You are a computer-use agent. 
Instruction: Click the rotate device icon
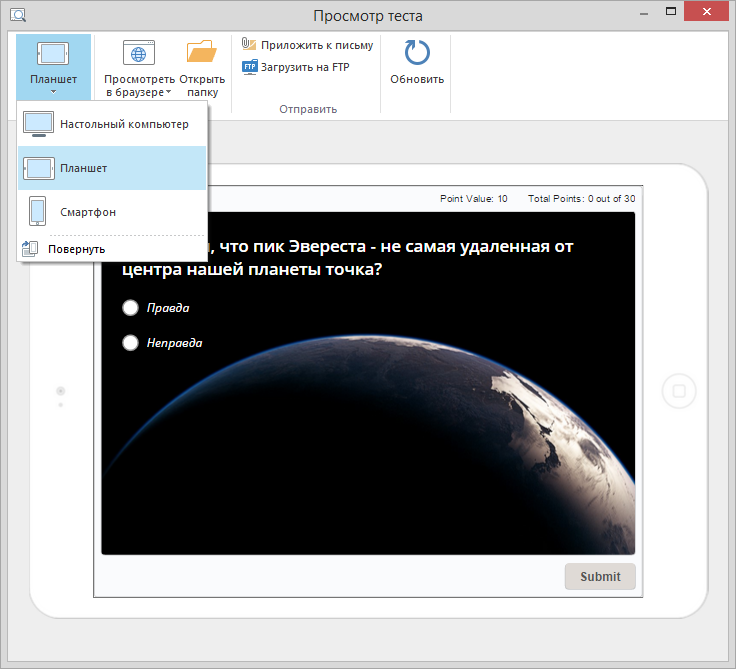[30, 249]
